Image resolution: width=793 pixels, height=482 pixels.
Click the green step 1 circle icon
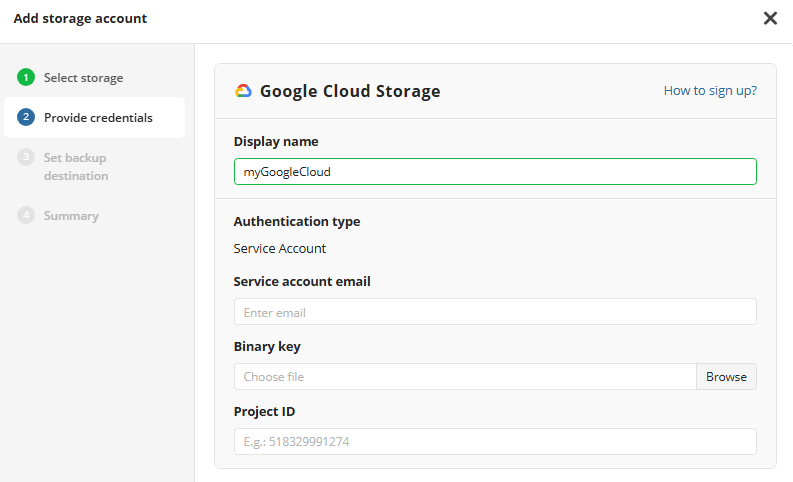(x=26, y=77)
